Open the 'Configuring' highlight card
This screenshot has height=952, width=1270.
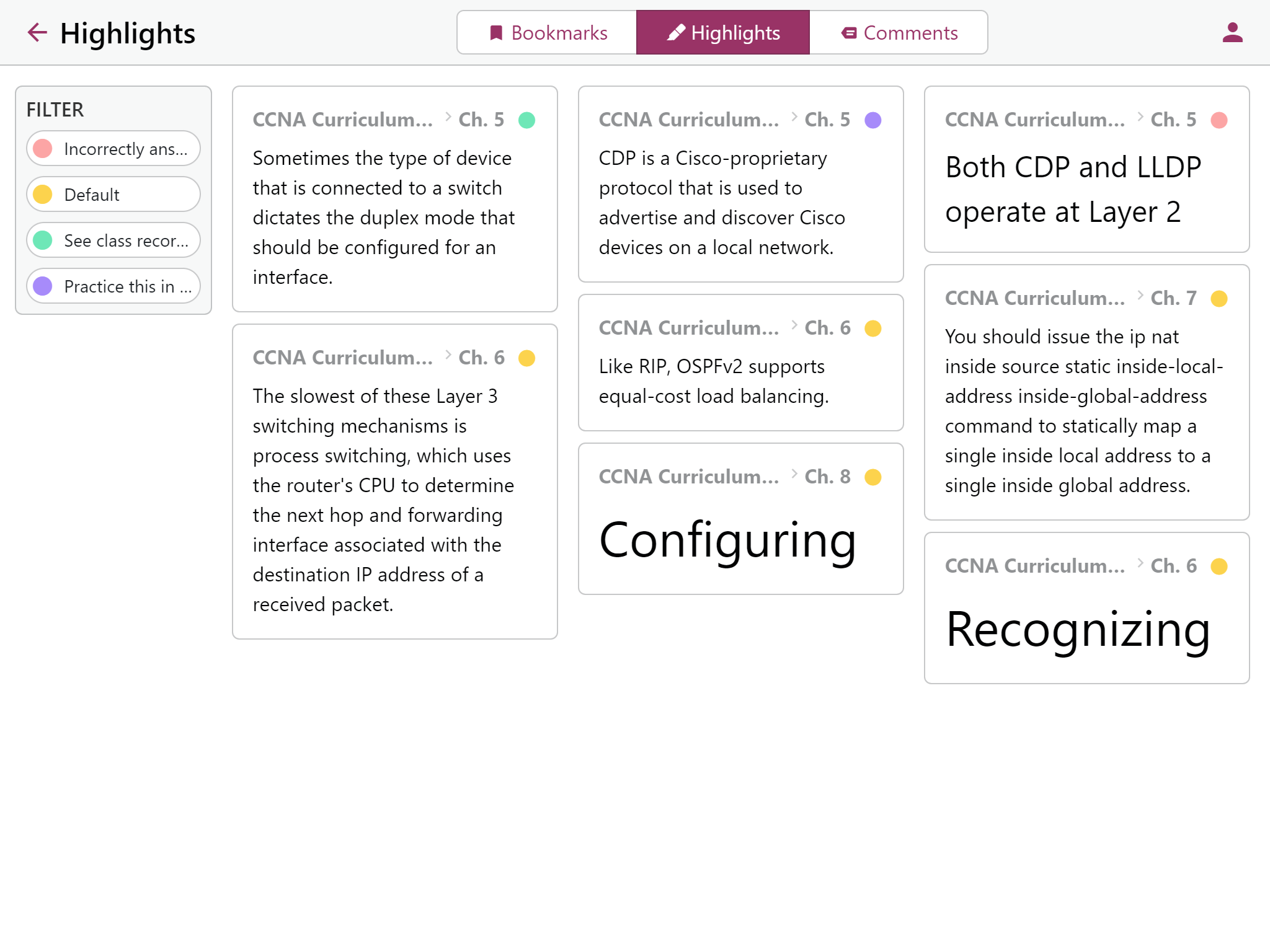coord(741,519)
